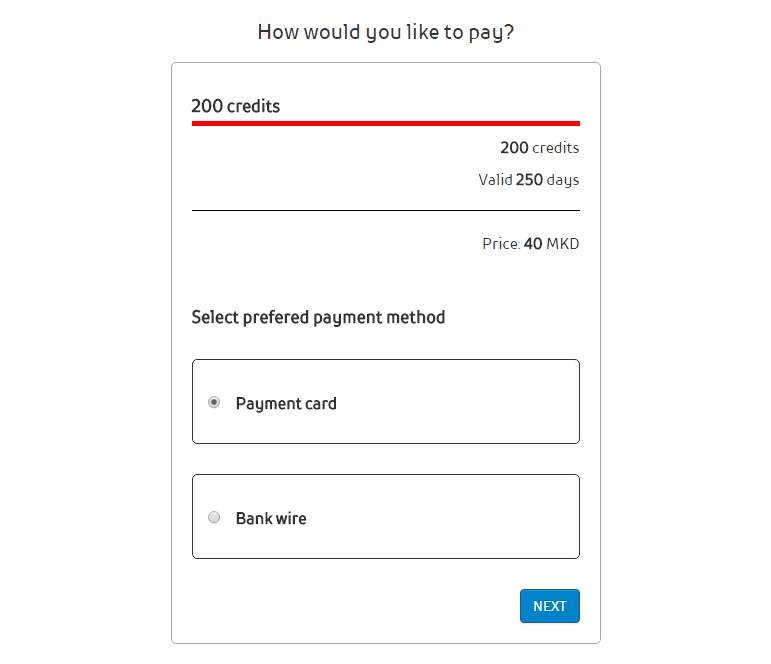Screen dimensions: 771x664
Task: Click the "Valid 250 days" text
Action: tap(529, 180)
